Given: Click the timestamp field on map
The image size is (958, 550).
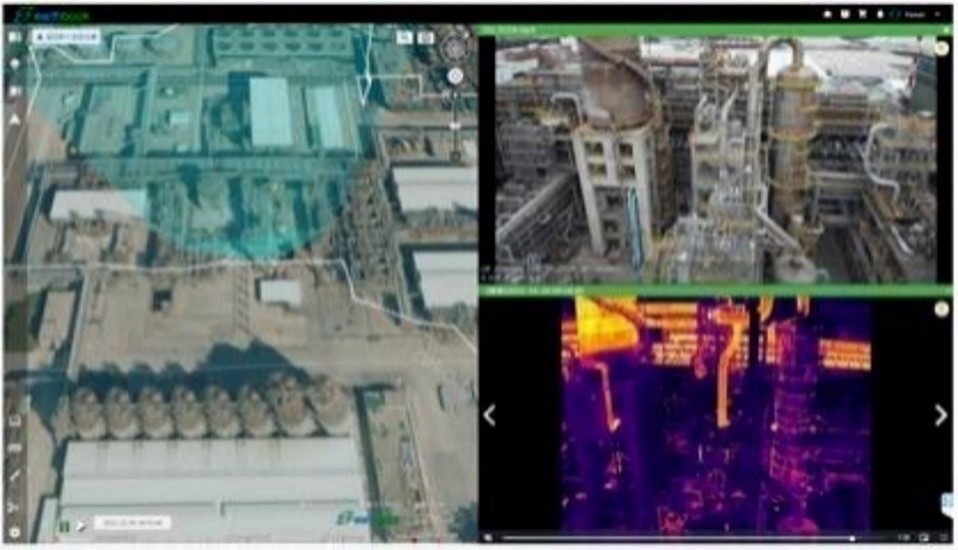Looking at the screenshot, I should point(132,524).
